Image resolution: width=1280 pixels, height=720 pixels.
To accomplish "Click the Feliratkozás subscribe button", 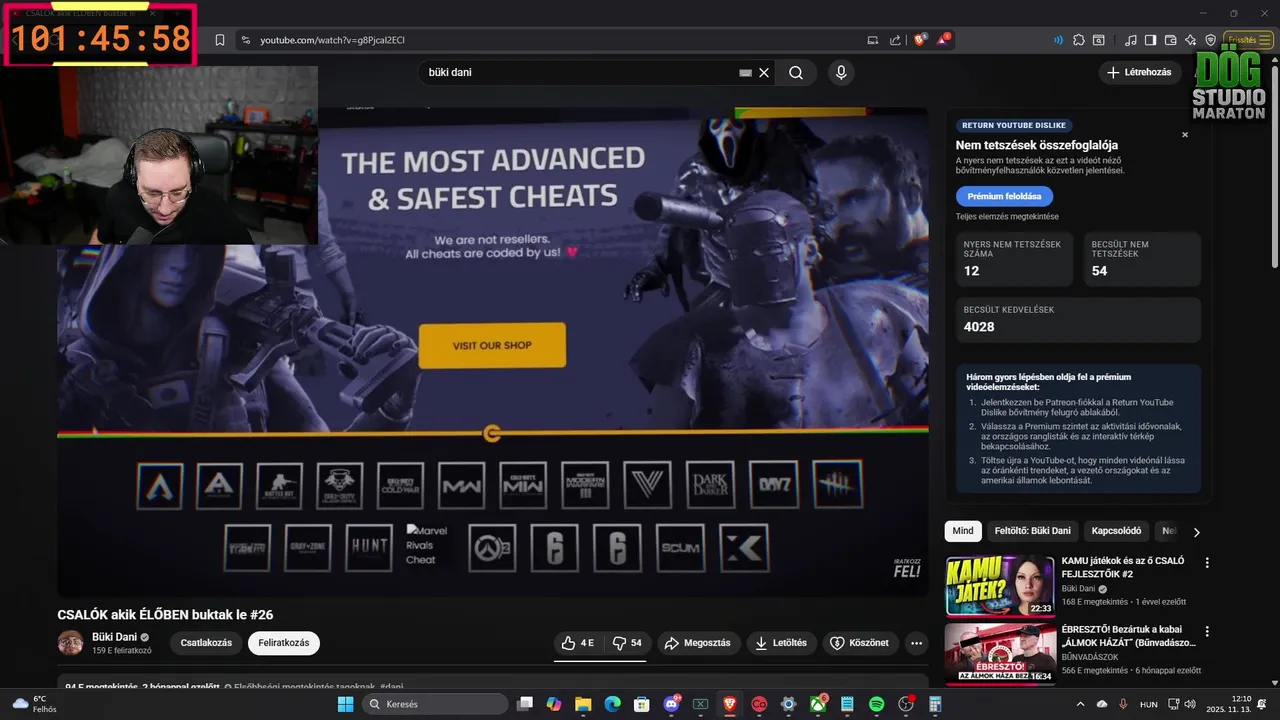I will click(x=284, y=643).
